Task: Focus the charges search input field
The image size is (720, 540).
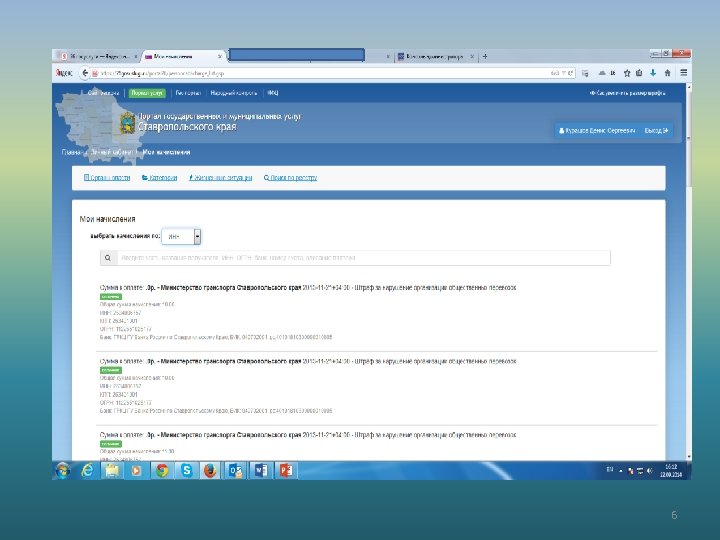Action: click(x=364, y=258)
